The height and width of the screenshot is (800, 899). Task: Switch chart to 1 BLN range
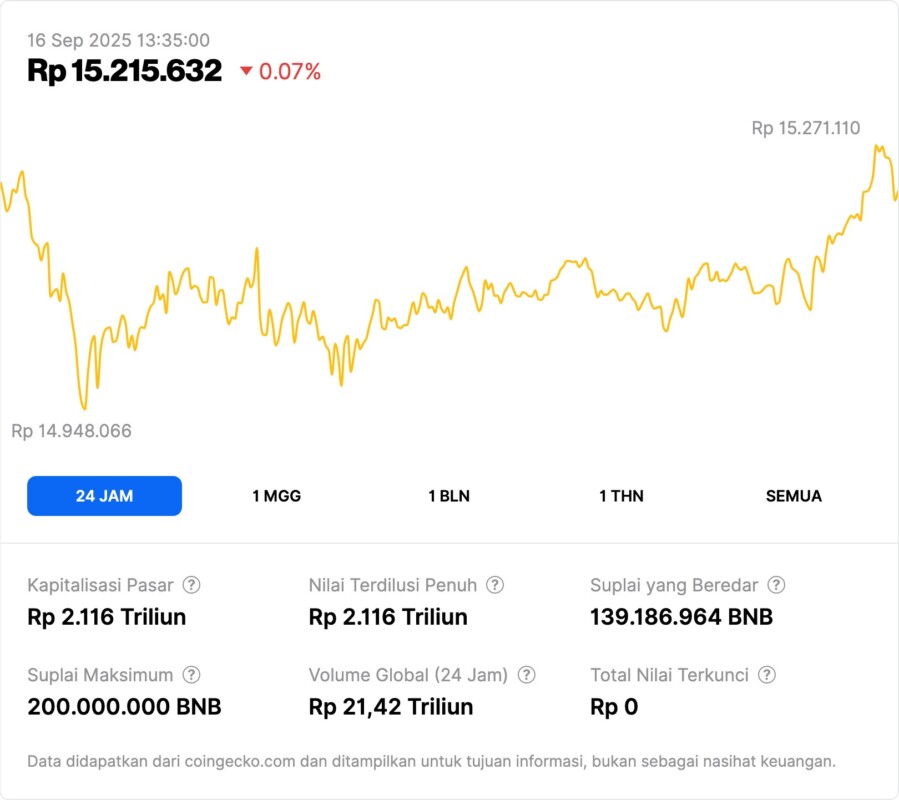point(449,496)
